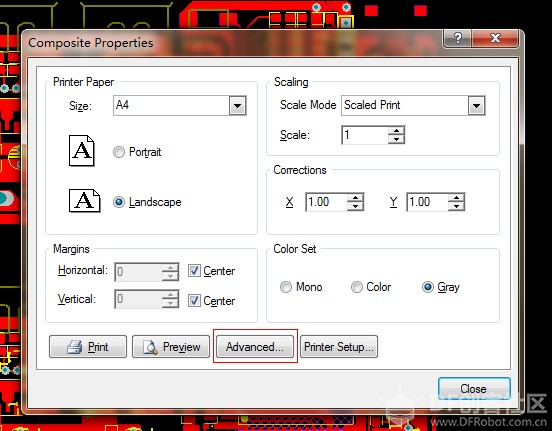Viewport: 552px width, 431px height.
Task: Click the portrait page orientation icon
Action: (82, 150)
